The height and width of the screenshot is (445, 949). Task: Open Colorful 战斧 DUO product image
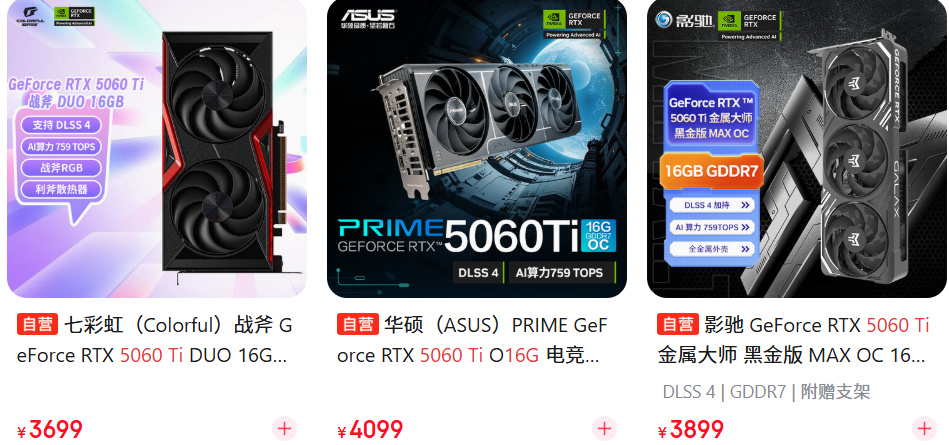pyautogui.click(x=157, y=148)
